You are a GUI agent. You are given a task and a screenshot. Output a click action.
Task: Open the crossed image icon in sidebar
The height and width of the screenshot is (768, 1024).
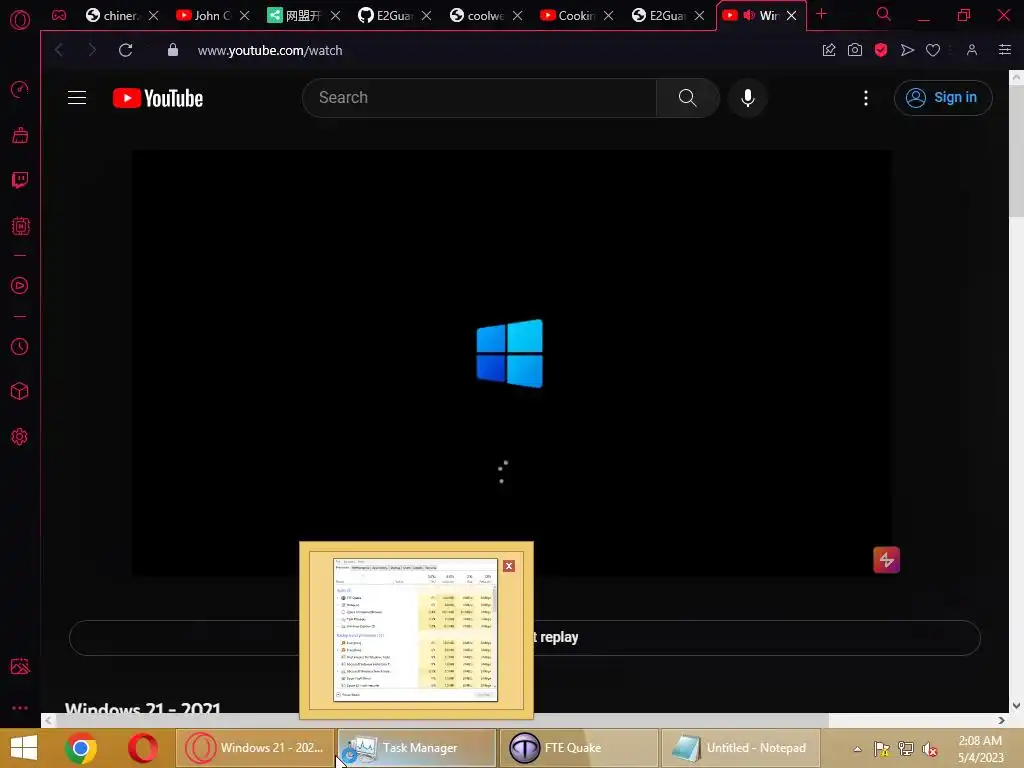click(x=20, y=666)
